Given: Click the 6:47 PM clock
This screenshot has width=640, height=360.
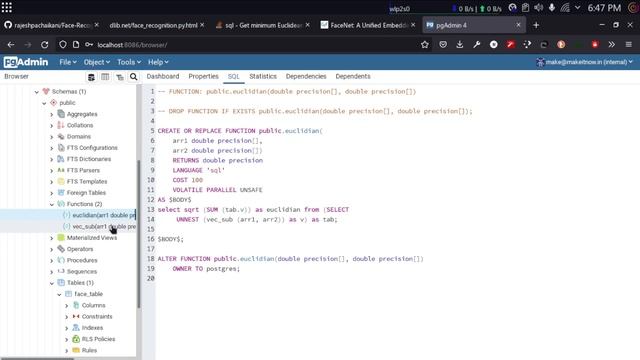Looking at the screenshot, I should pos(604,8).
